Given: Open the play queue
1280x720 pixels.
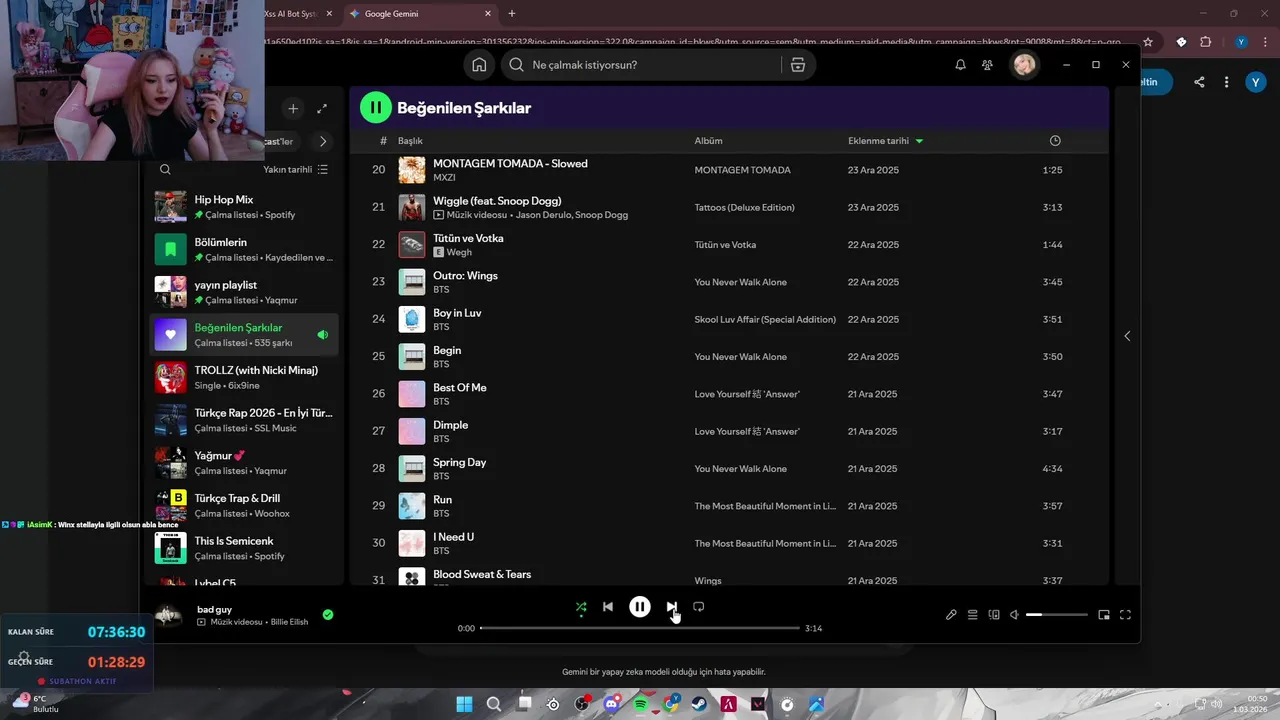Looking at the screenshot, I should coord(972,615).
